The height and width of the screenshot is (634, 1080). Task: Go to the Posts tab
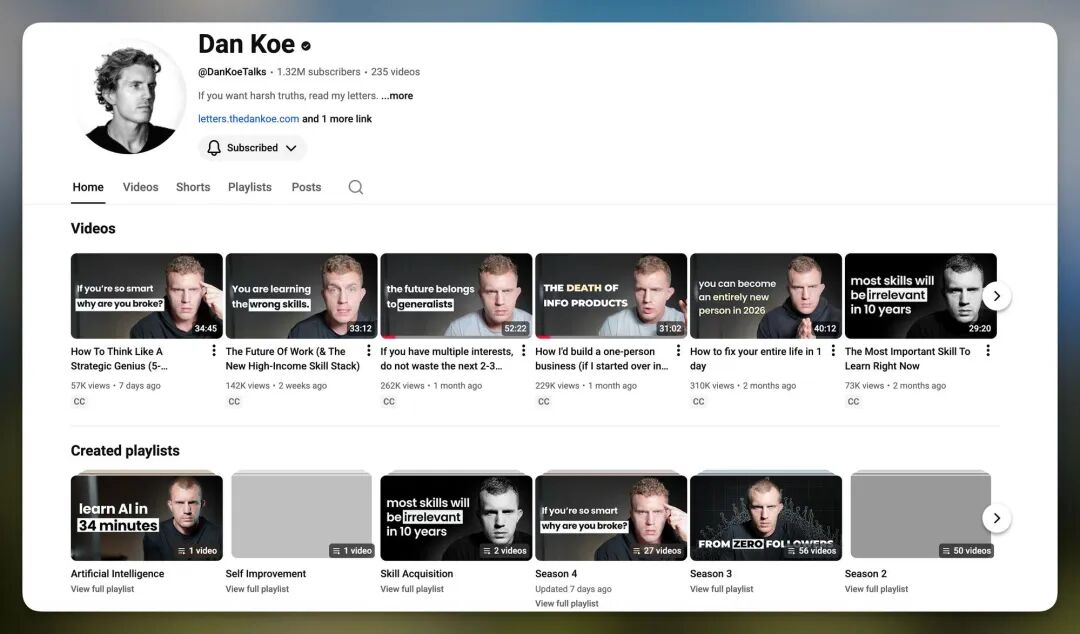(x=307, y=187)
